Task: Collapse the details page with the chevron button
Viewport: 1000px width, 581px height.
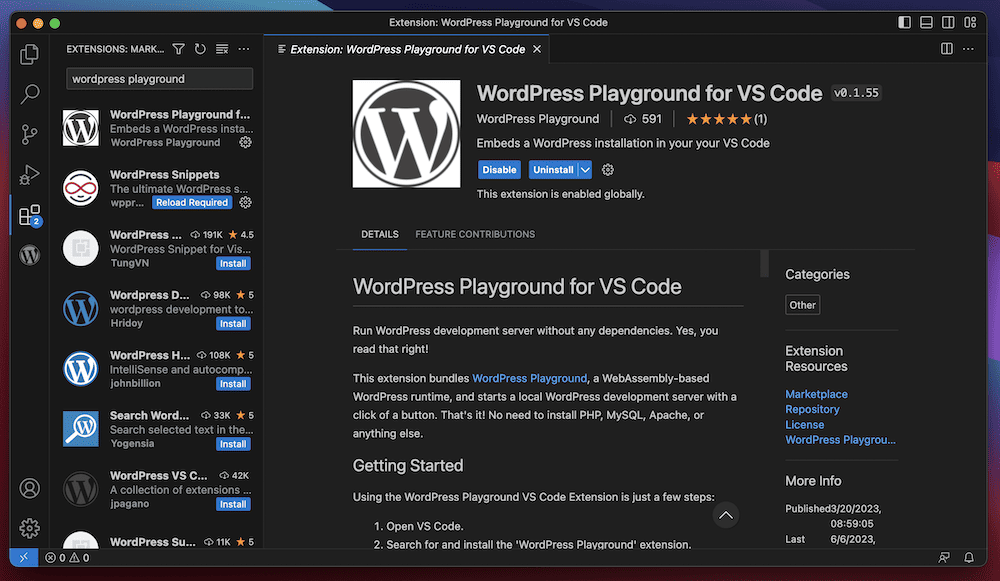Action: click(x=726, y=515)
